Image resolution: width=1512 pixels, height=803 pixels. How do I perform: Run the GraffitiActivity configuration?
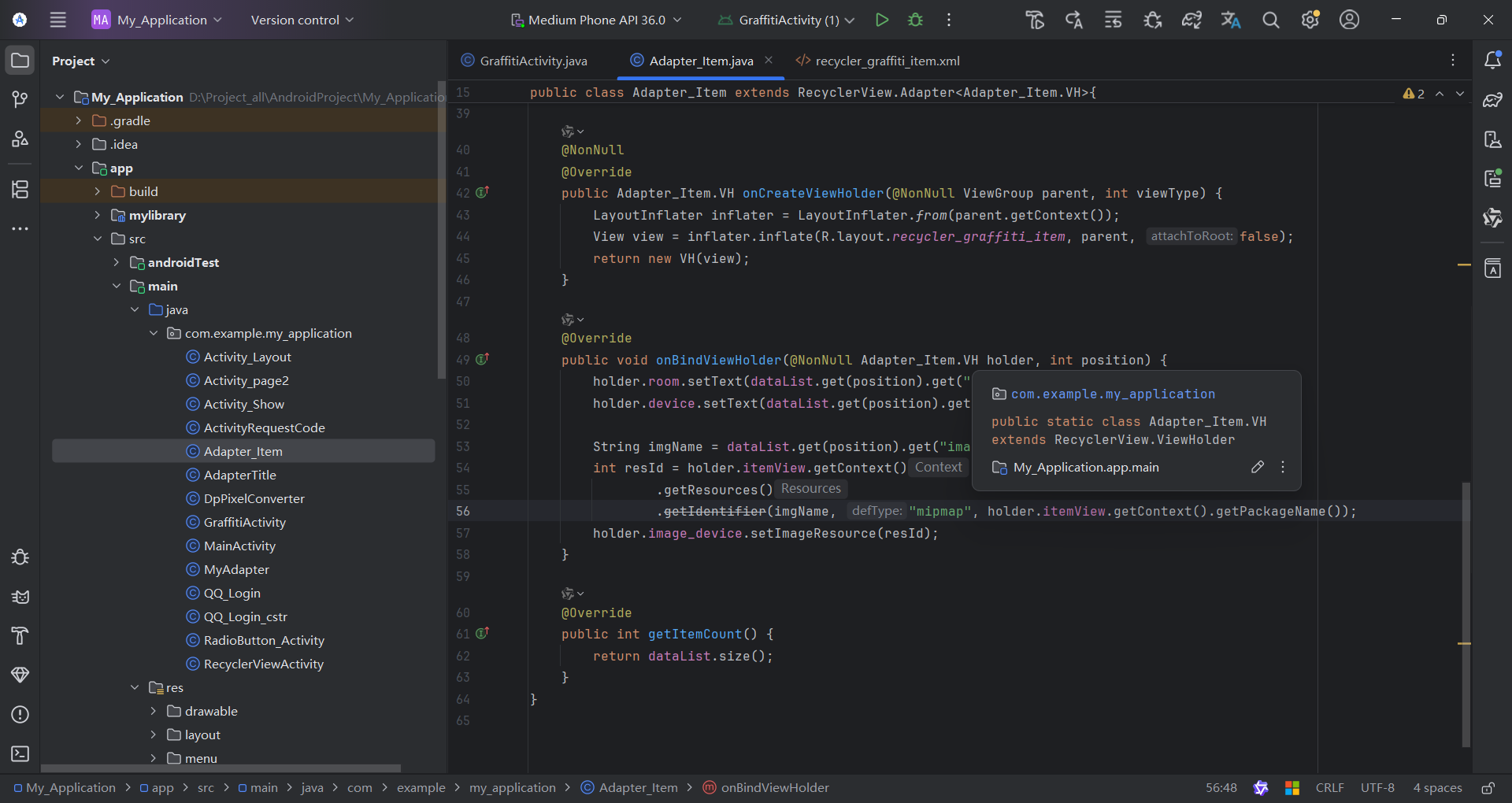click(x=882, y=20)
